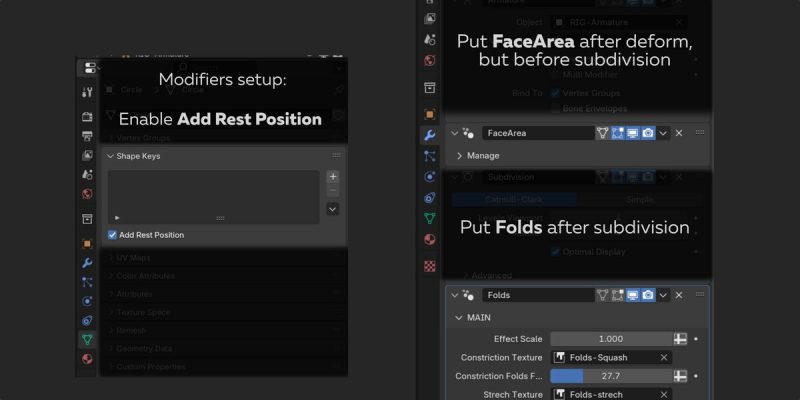
Task: Open Texture properties checkerboard tab in right panel
Action: (429, 266)
